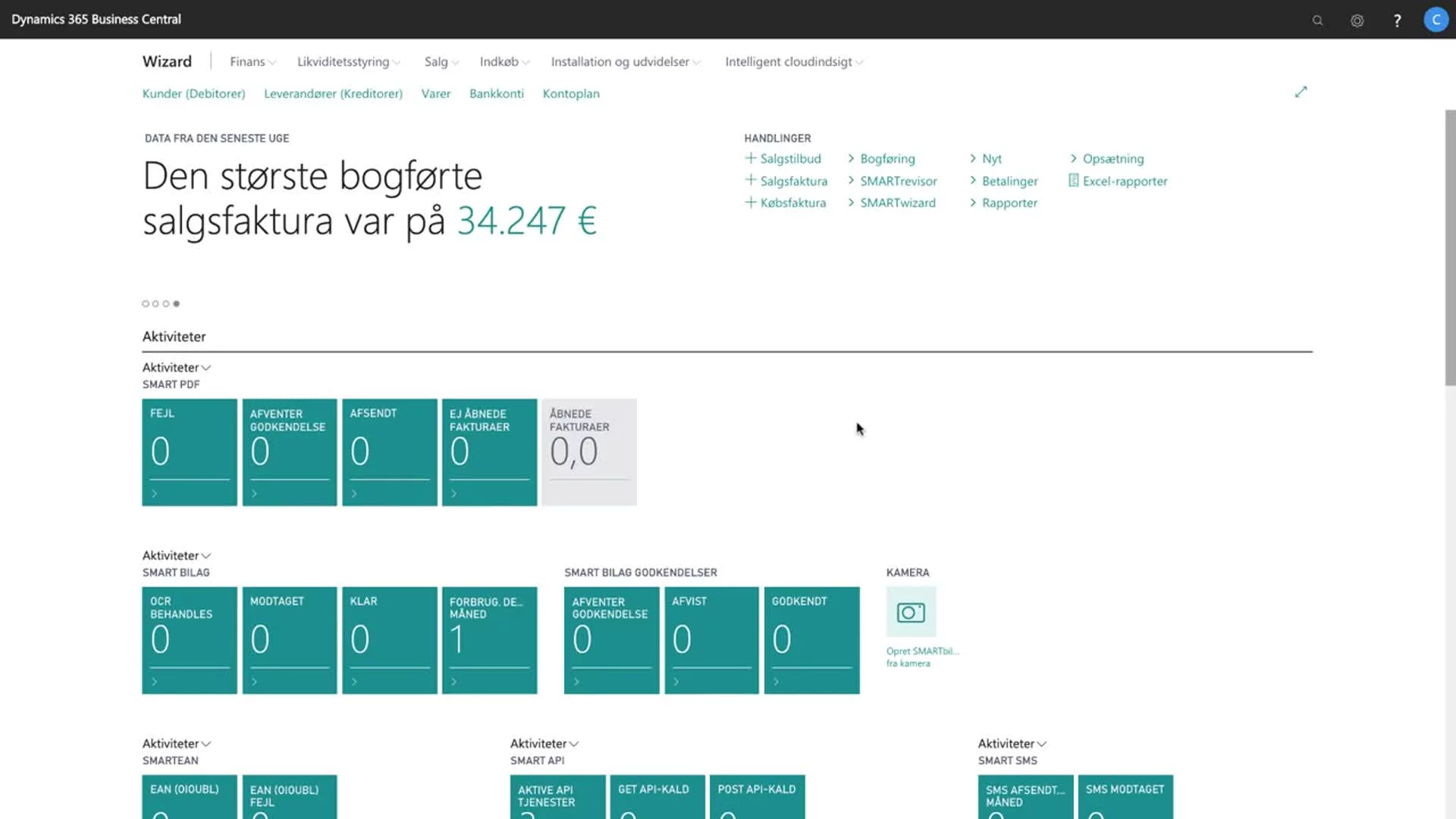Expand the Indkøb menu
This screenshot has width=1456, height=819.
pyautogui.click(x=505, y=61)
